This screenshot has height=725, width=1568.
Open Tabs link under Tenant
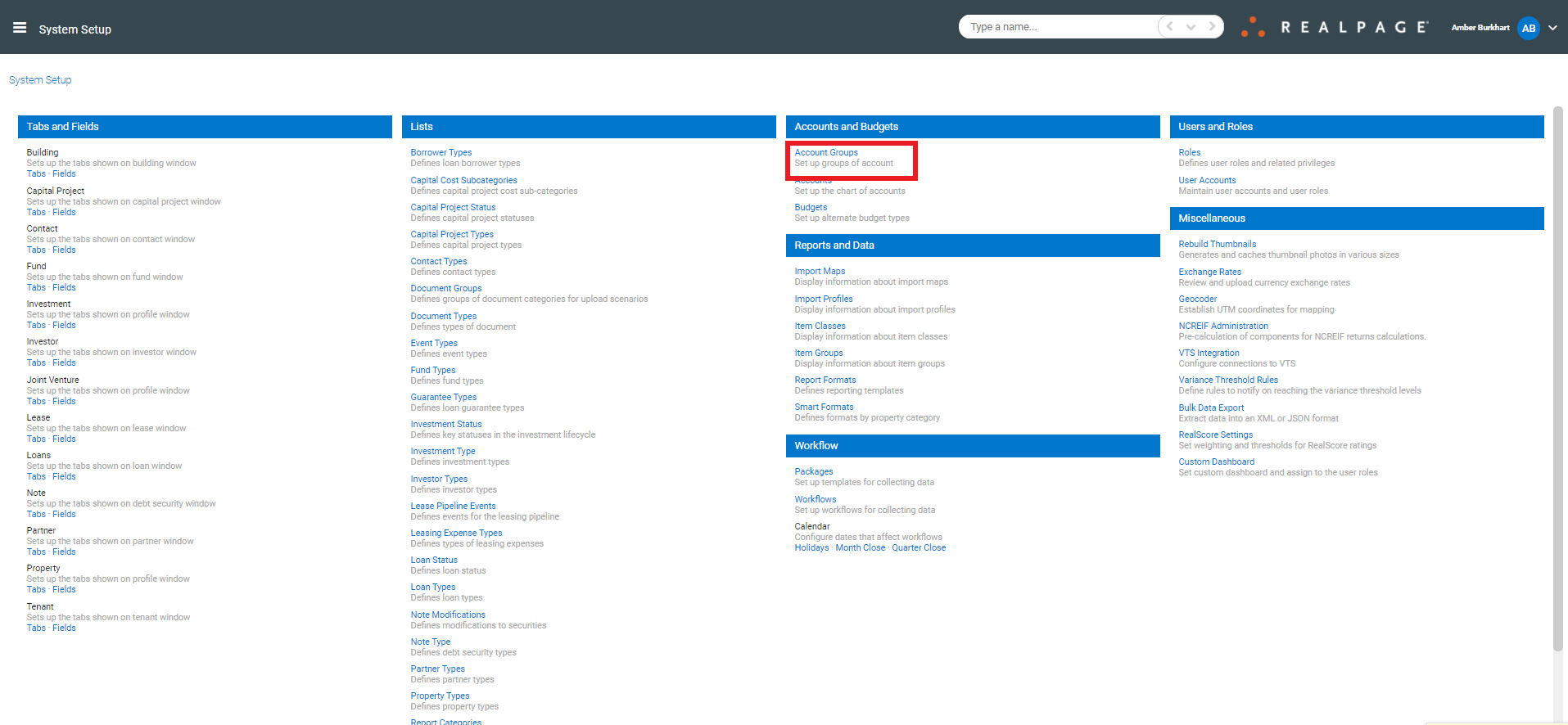(x=36, y=628)
